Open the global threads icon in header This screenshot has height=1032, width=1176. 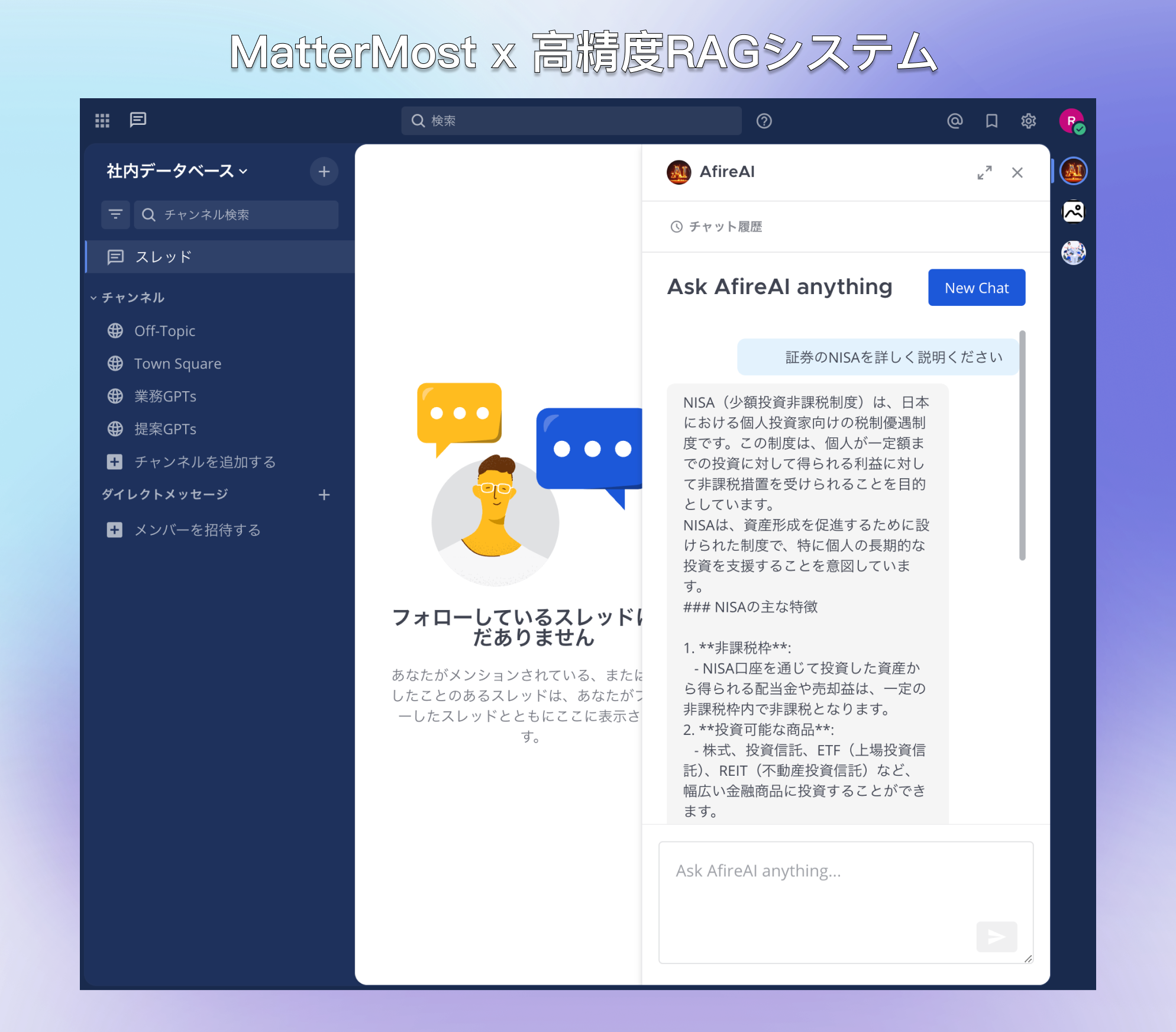click(138, 120)
